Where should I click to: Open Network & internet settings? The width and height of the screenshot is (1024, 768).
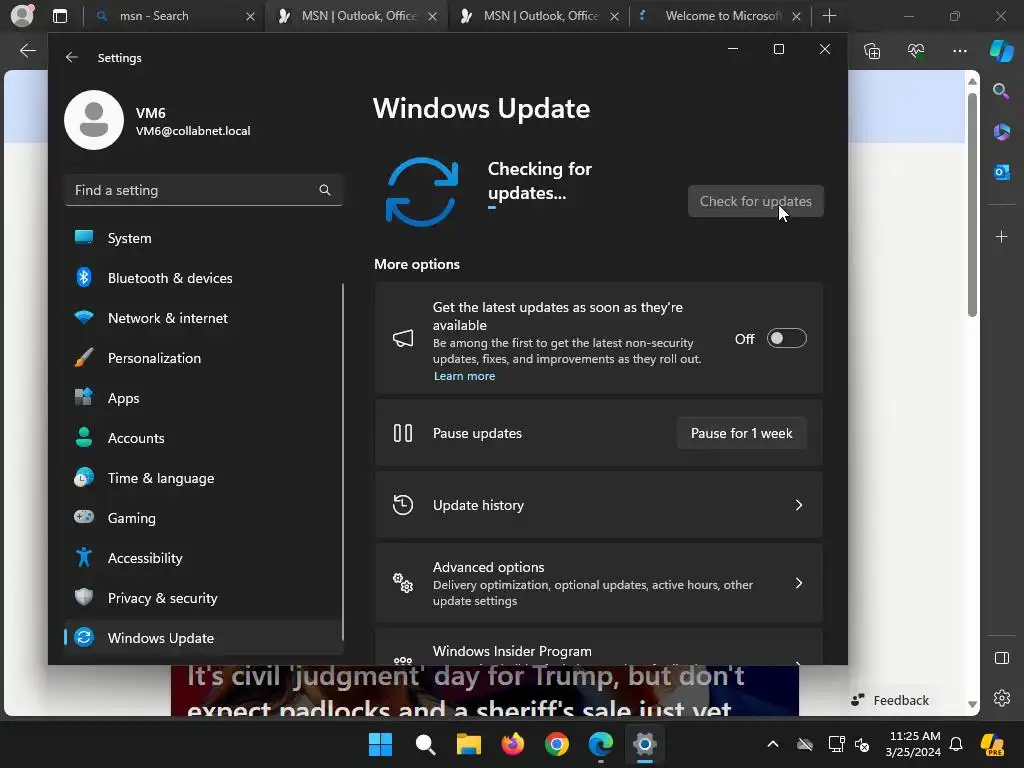point(203,318)
